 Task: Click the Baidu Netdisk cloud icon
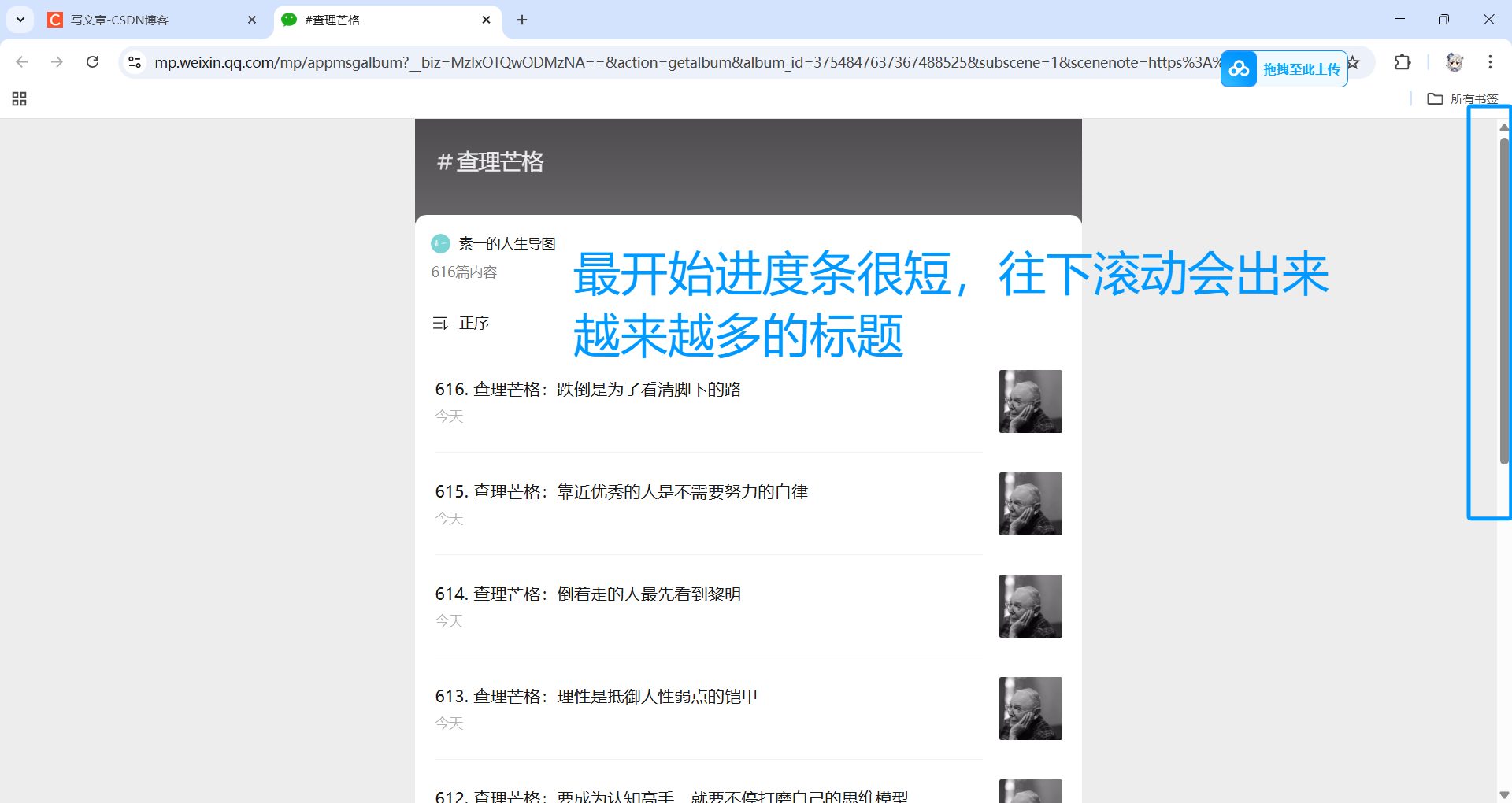point(1240,69)
